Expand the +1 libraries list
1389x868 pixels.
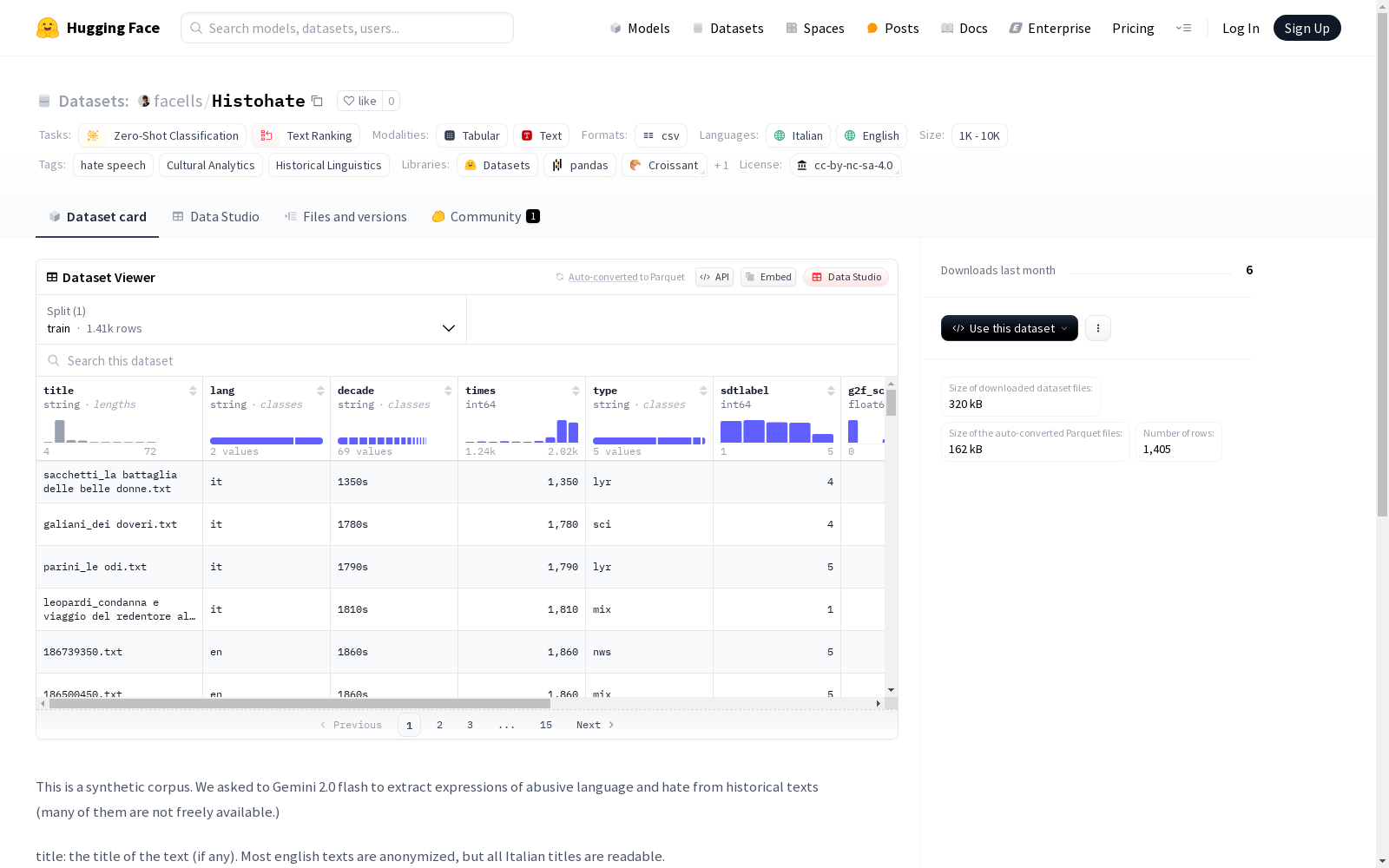(721, 165)
